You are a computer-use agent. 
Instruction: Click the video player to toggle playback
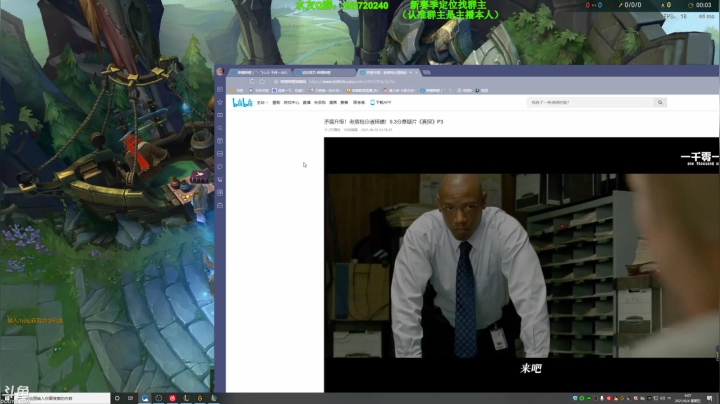tap(521, 265)
